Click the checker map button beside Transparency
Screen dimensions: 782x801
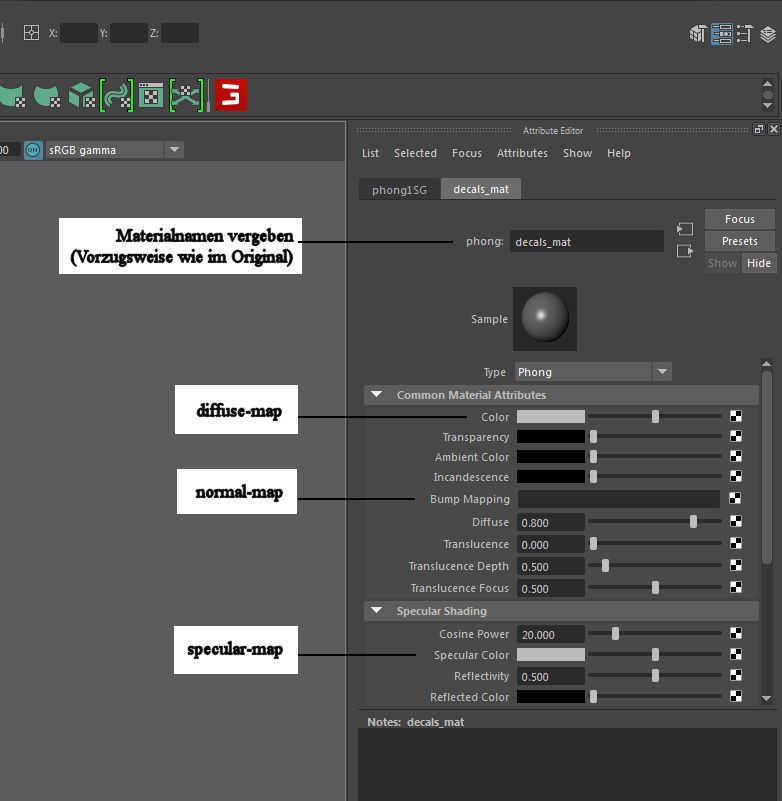coord(736,437)
